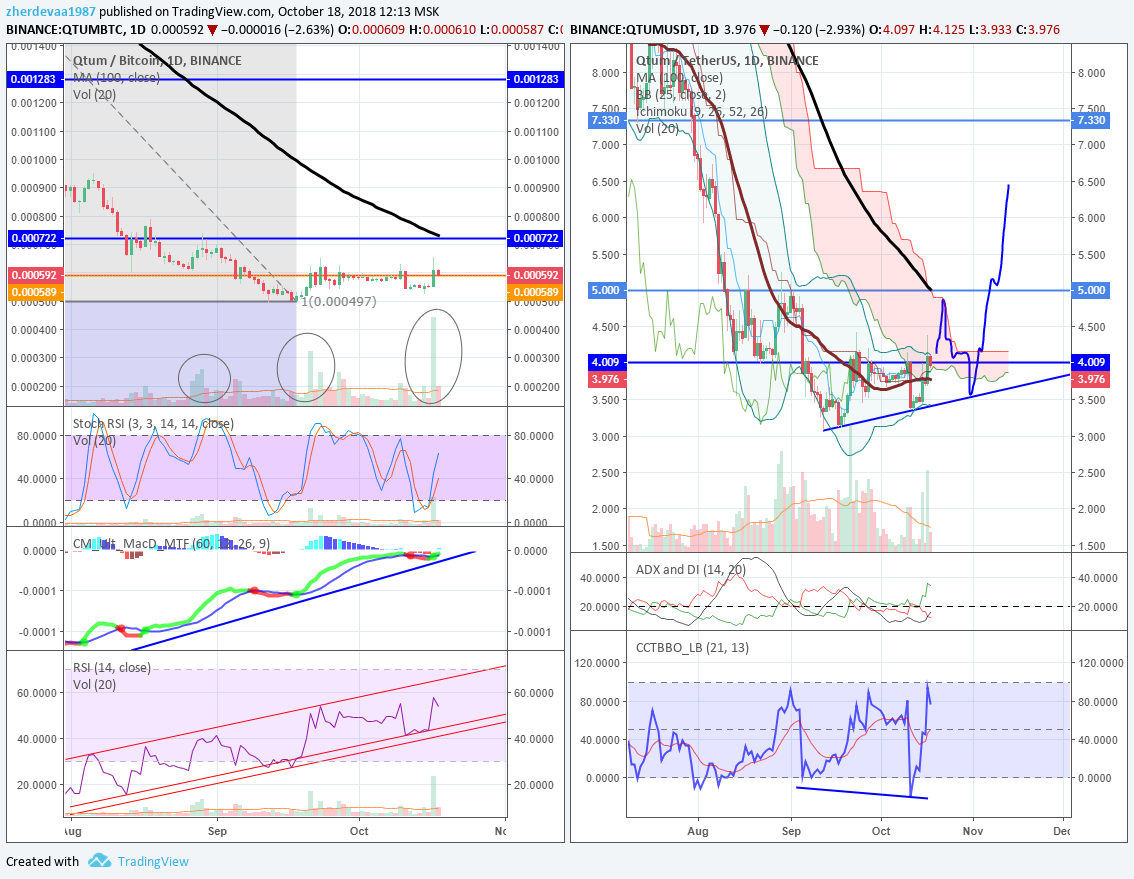Click red 0.000592 price label on left scale
Screen dimensions: 1134x879
tap(35, 275)
